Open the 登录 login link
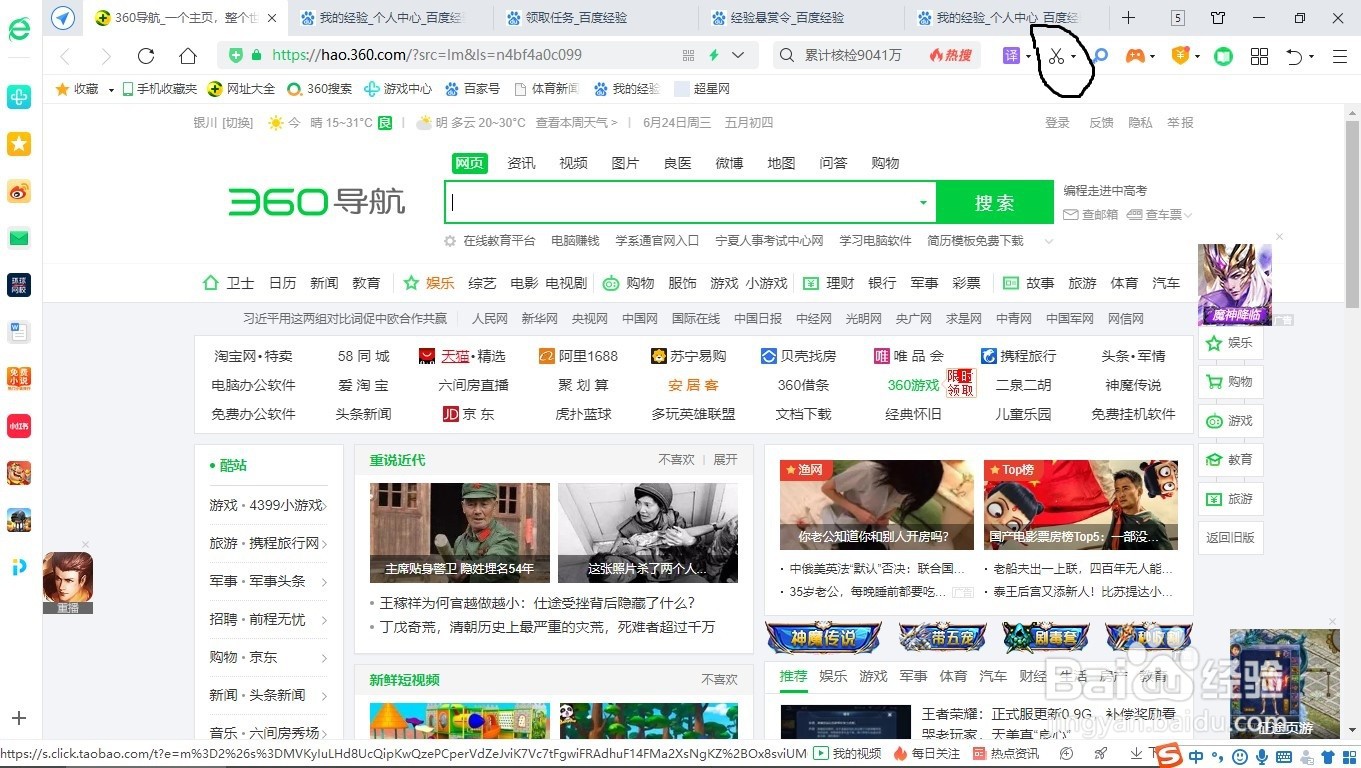 tap(1057, 123)
